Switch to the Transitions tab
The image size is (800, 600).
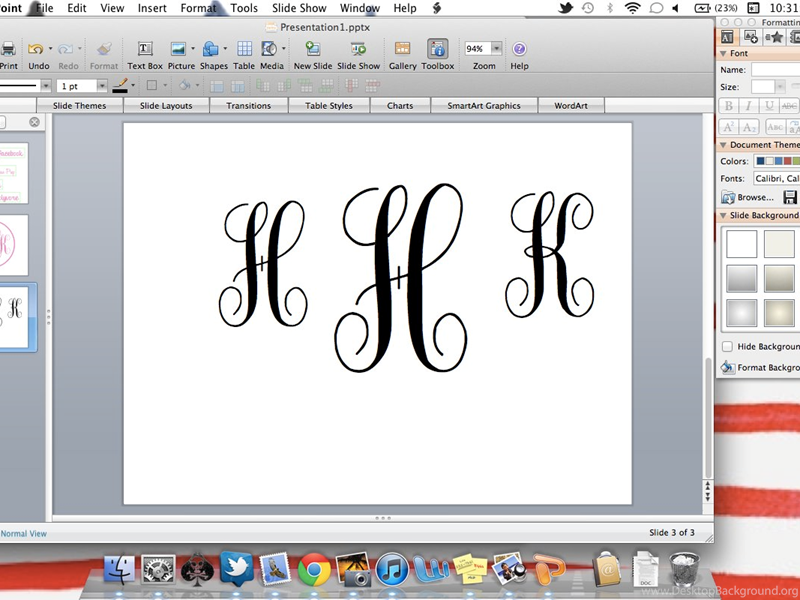coord(248,105)
